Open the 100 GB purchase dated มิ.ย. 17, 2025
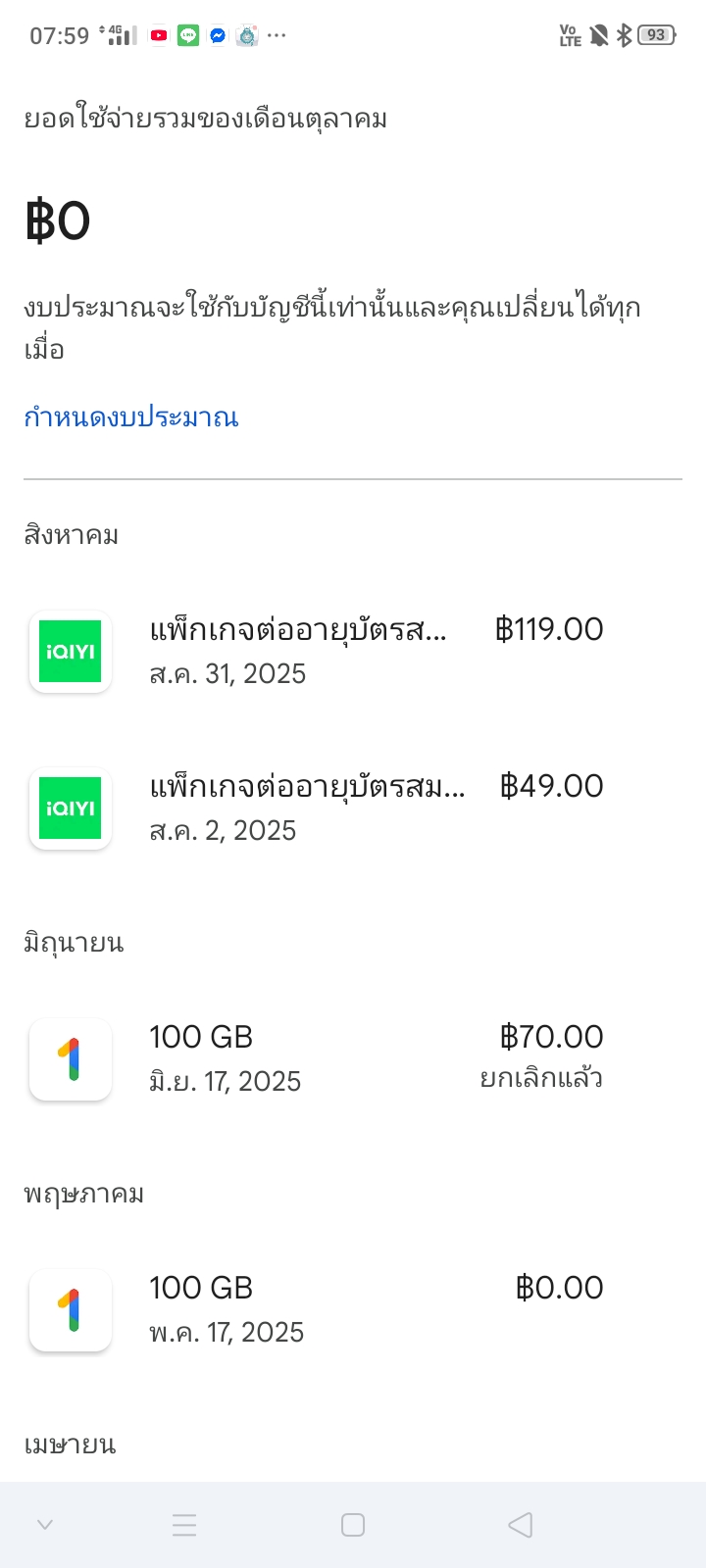The image size is (706, 1568). (x=226, y=1058)
